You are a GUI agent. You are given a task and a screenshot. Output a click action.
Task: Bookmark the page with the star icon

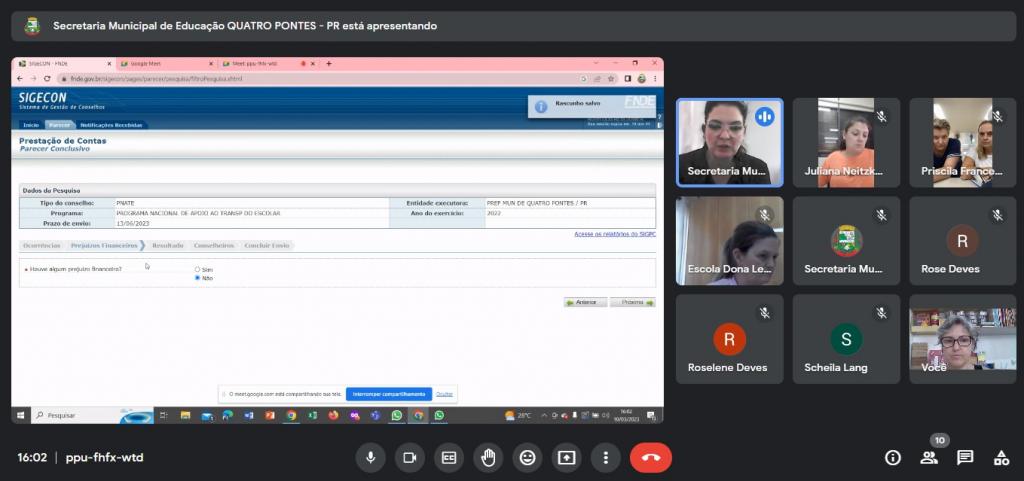coord(611,78)
